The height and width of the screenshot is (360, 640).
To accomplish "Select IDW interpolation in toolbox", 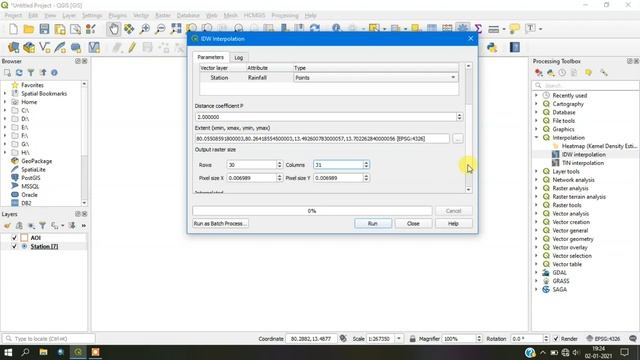I will point(584,155).
